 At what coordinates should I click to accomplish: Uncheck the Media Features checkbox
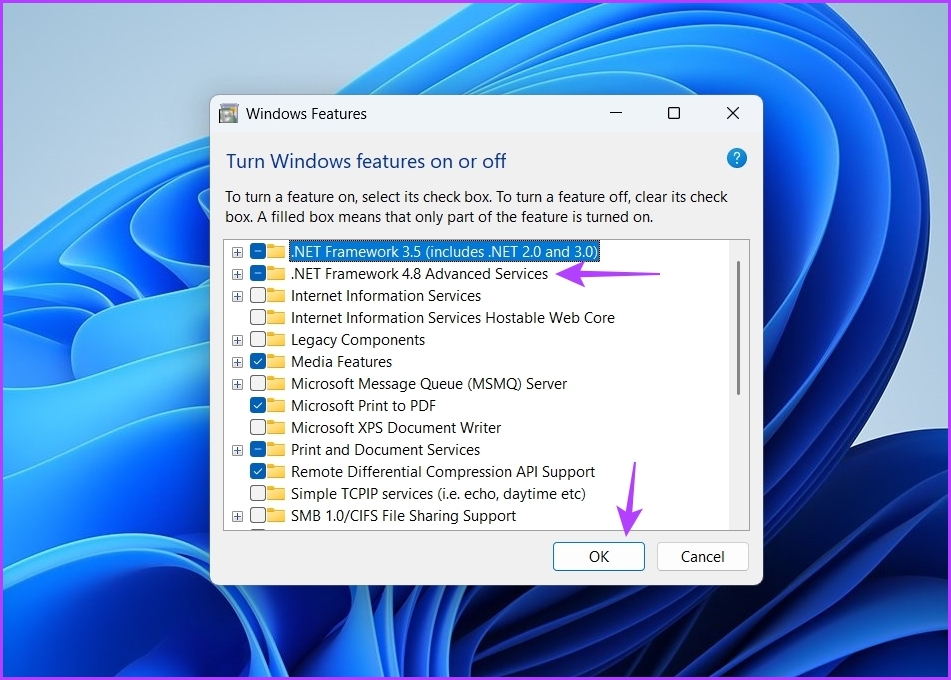click(x=258, y=362)
